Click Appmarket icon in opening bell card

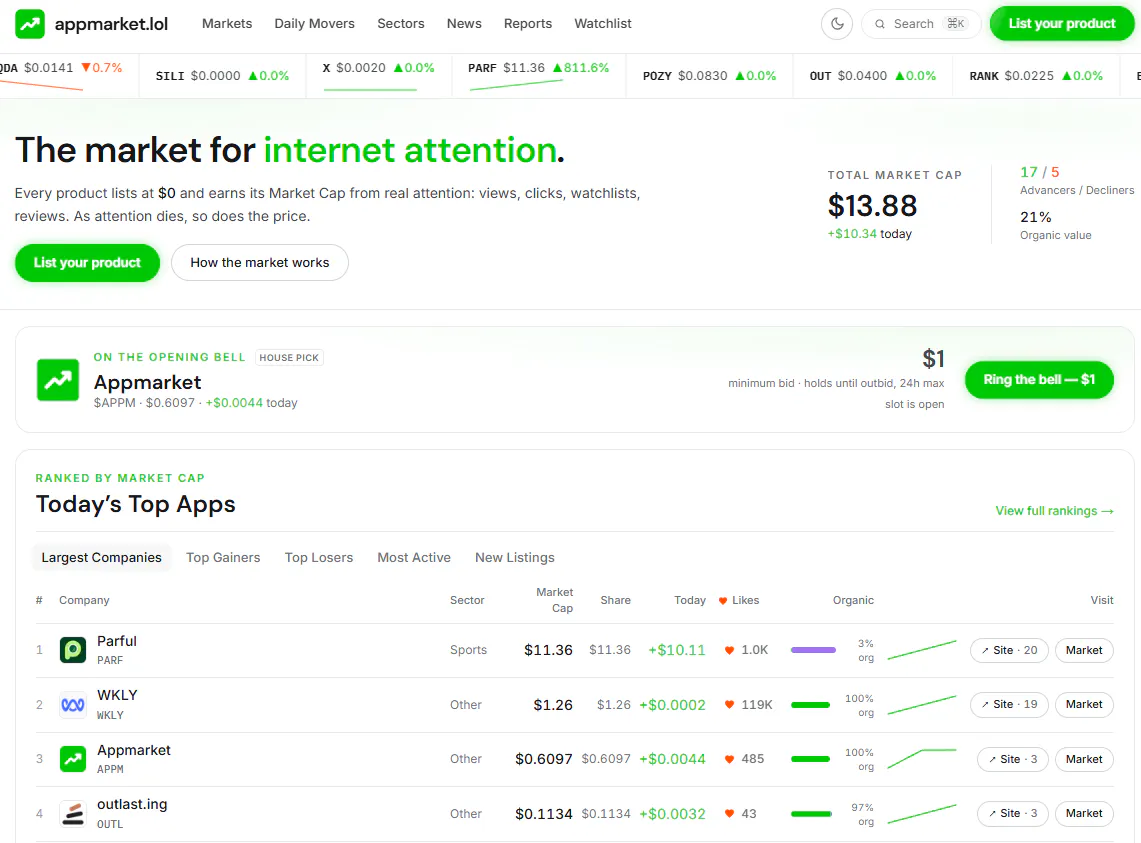pyautogui.click(x=58, y=380)
